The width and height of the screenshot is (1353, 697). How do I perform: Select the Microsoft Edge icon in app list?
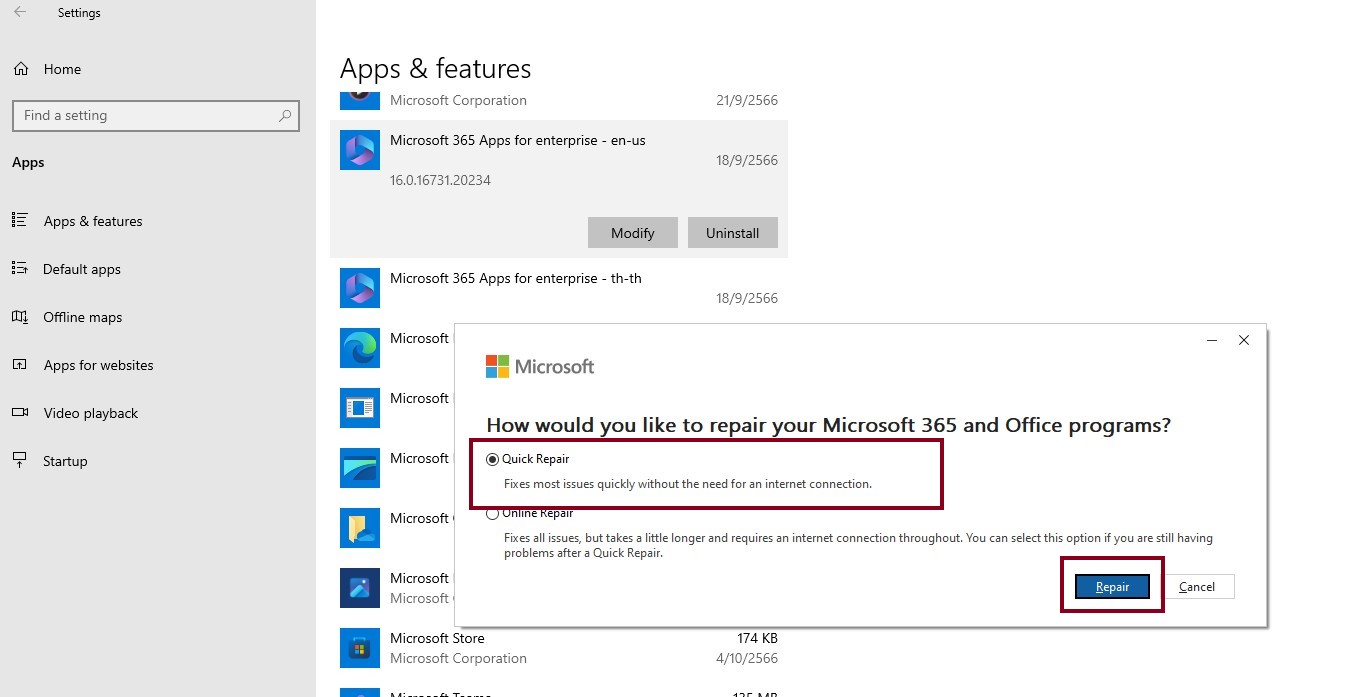pos(359,348)
